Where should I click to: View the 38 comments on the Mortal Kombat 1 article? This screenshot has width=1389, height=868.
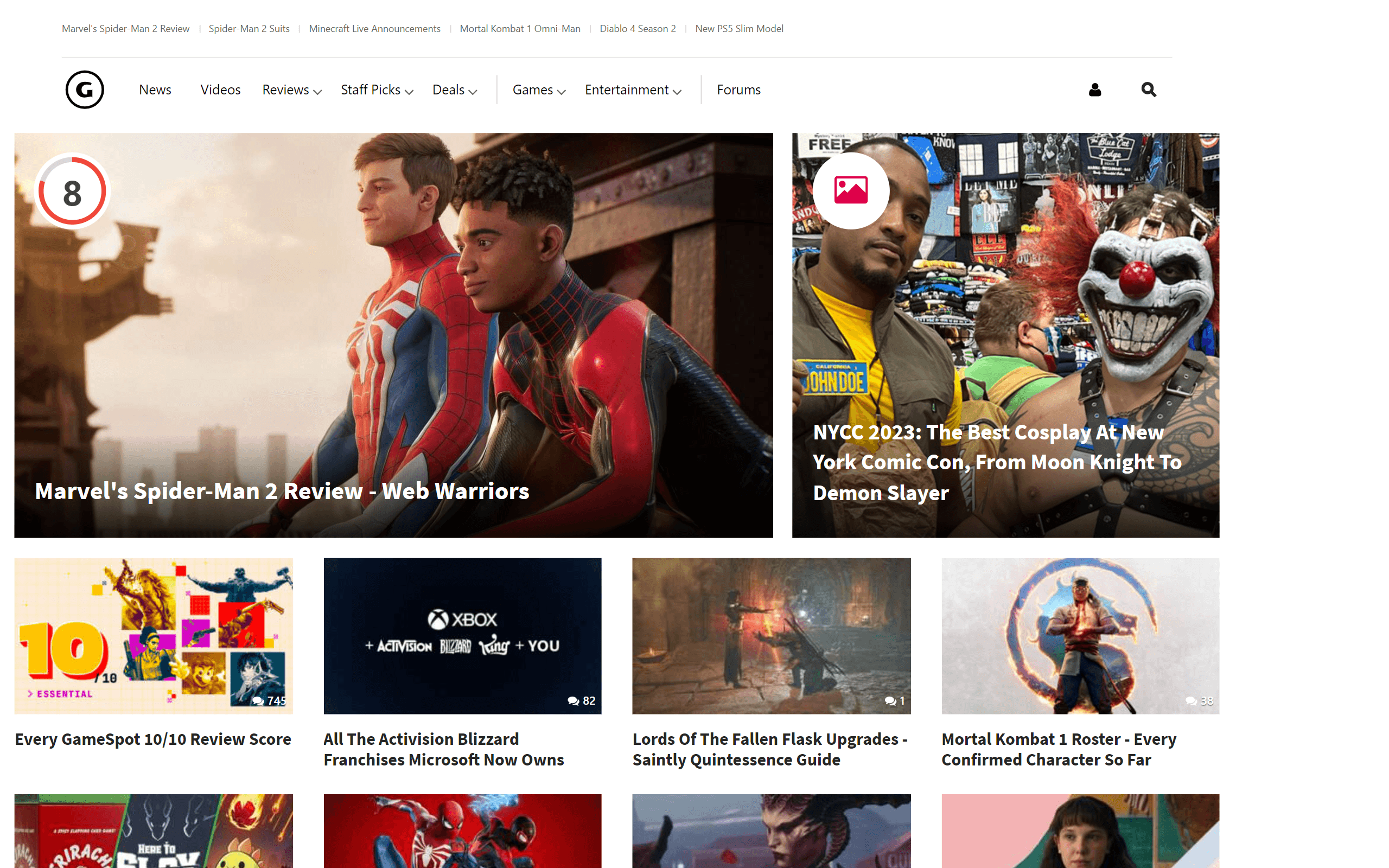click(x=1197, y=701)
